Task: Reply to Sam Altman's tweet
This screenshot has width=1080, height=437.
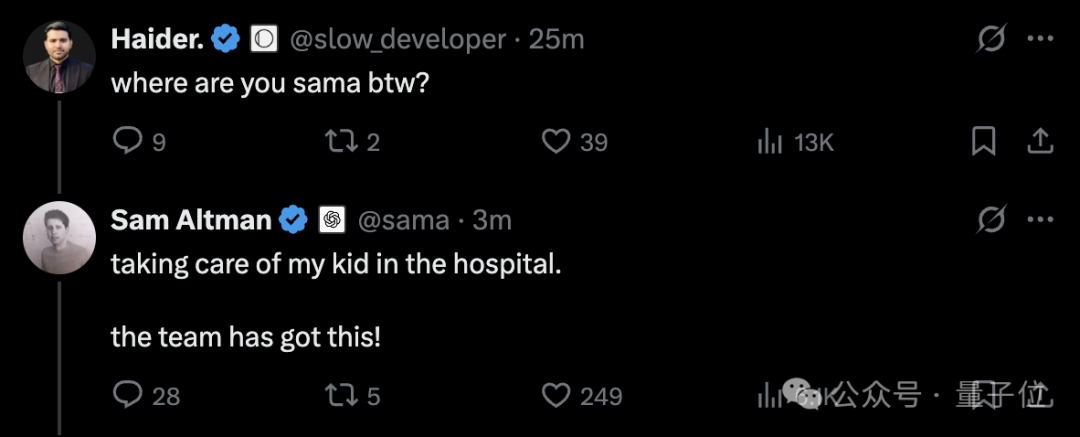Action: point(127,396)
